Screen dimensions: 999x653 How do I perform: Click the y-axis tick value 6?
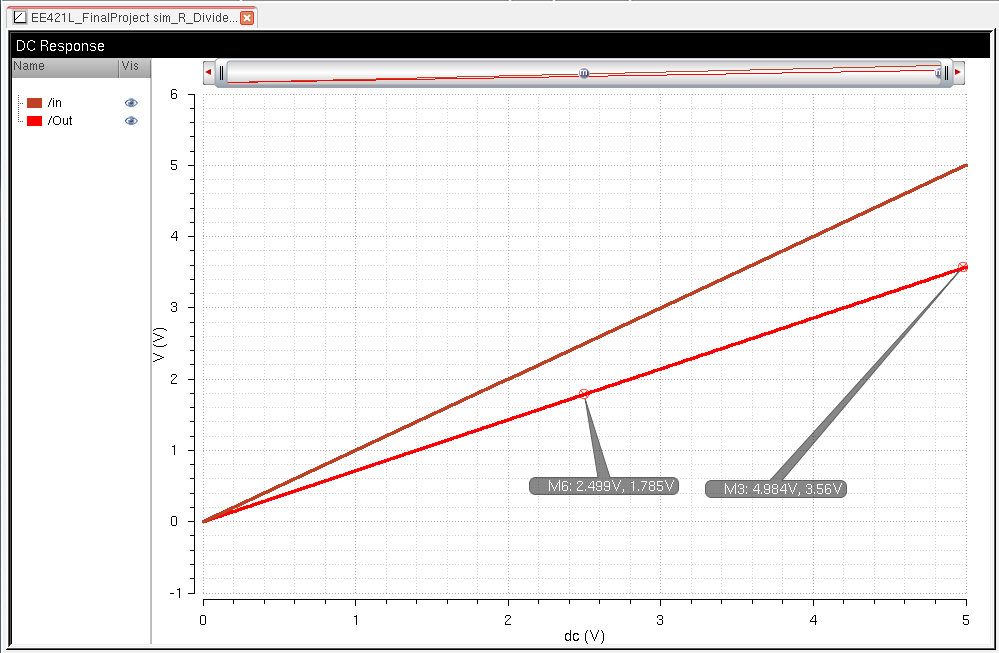click(174, 94)
